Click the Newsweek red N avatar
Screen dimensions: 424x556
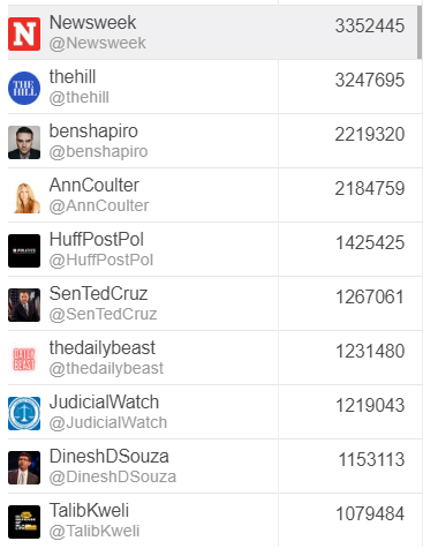pyautogui.click(x=24, y=34)
